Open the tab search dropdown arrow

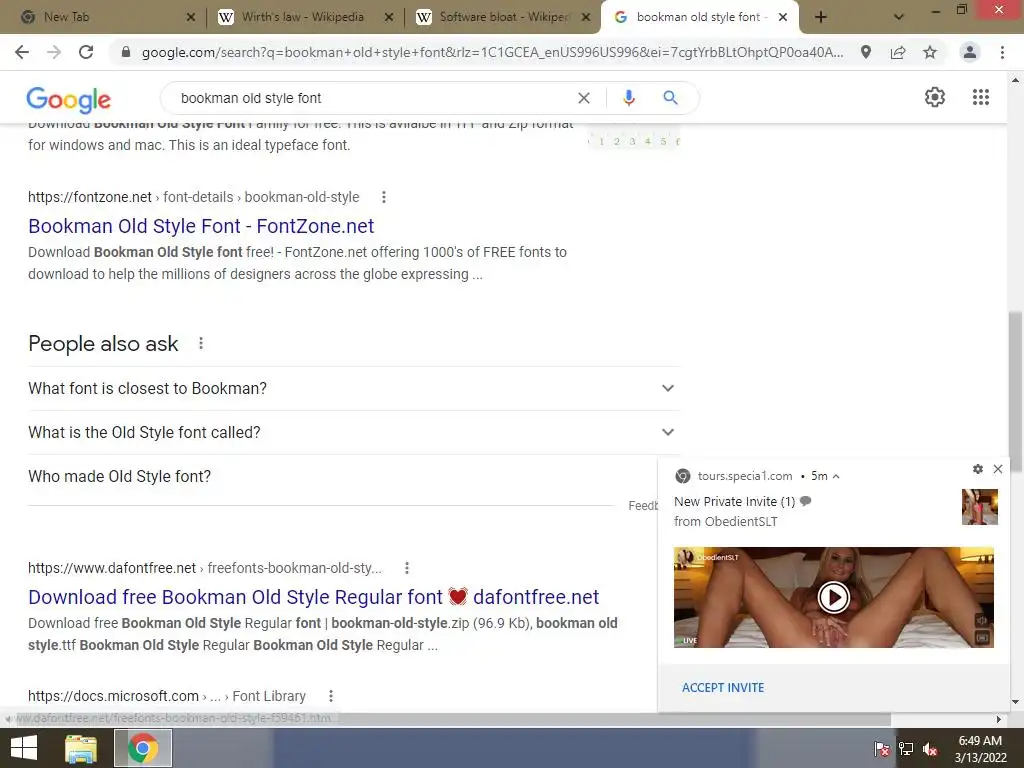point(899,17)
